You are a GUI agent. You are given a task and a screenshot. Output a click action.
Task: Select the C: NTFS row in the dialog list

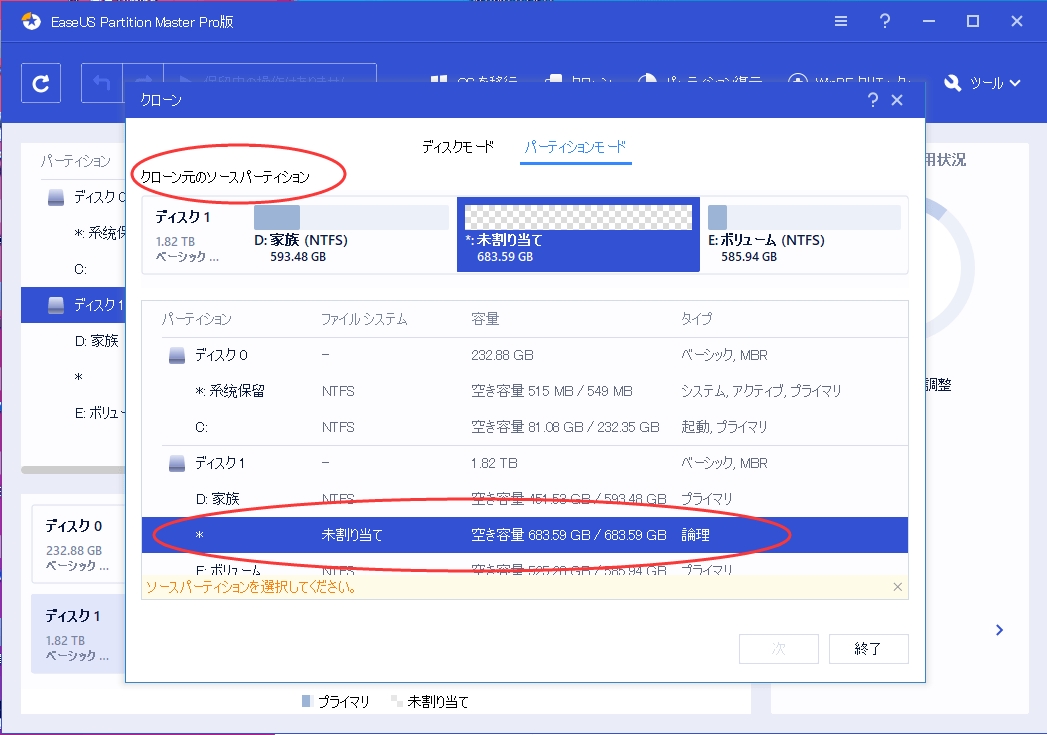pos(525,427)
